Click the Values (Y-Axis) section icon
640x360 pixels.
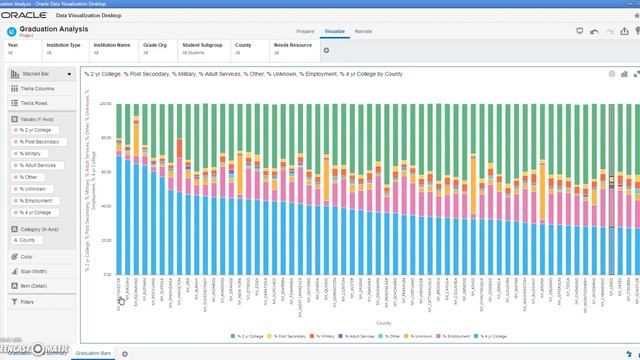(x=15, y=119)
